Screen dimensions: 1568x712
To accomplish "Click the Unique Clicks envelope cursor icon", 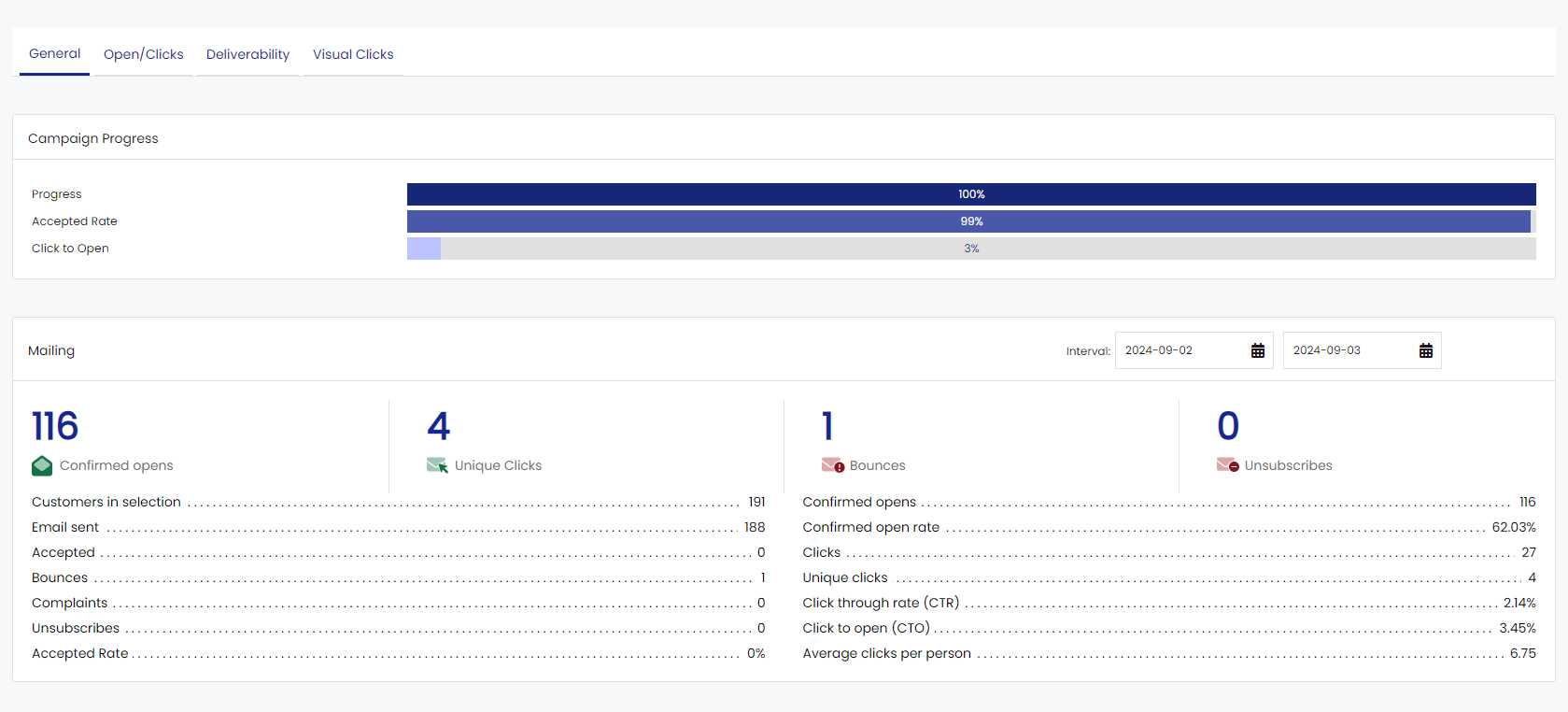I will coord(437,465).
